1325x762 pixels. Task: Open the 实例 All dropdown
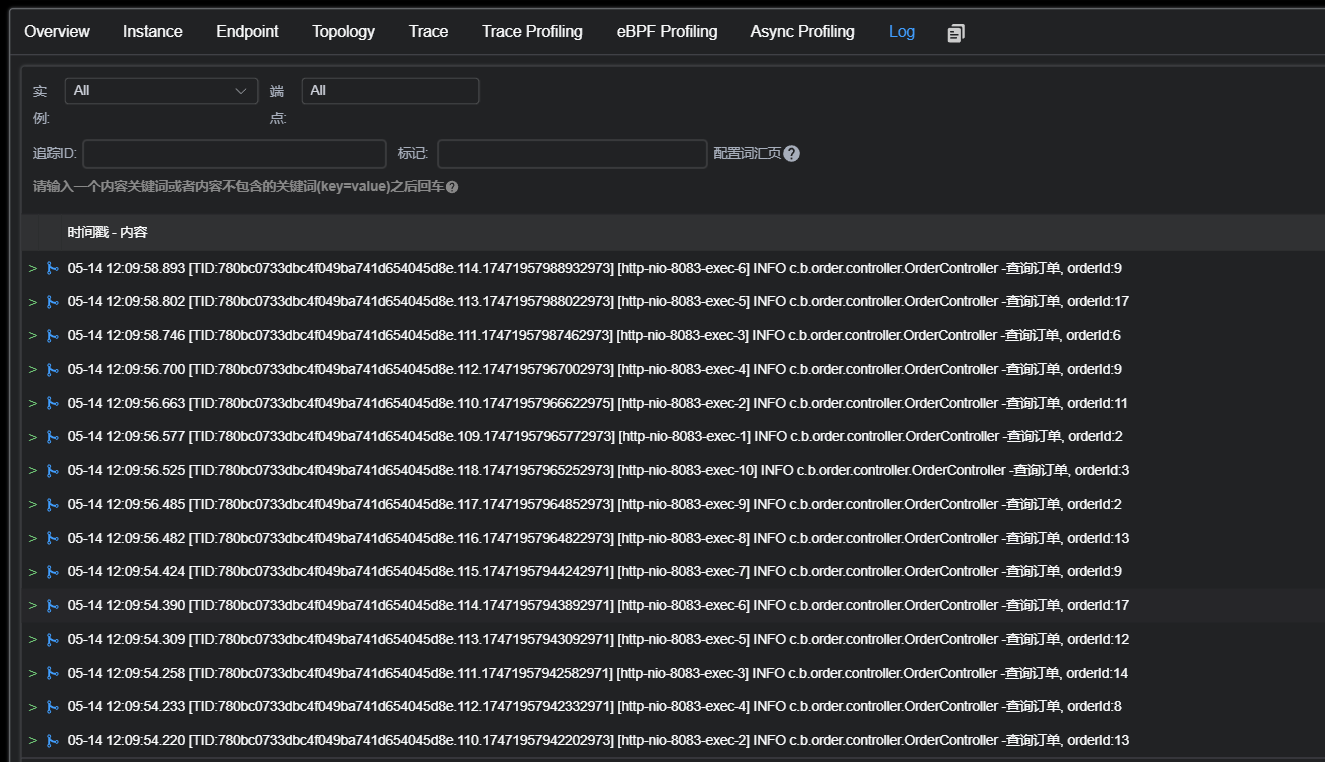[161, 91]
